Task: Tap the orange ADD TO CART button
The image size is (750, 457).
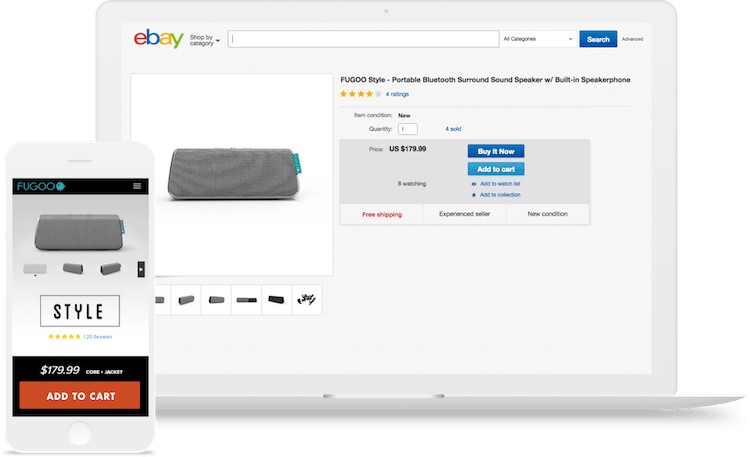Action: (x=80, y=396)
